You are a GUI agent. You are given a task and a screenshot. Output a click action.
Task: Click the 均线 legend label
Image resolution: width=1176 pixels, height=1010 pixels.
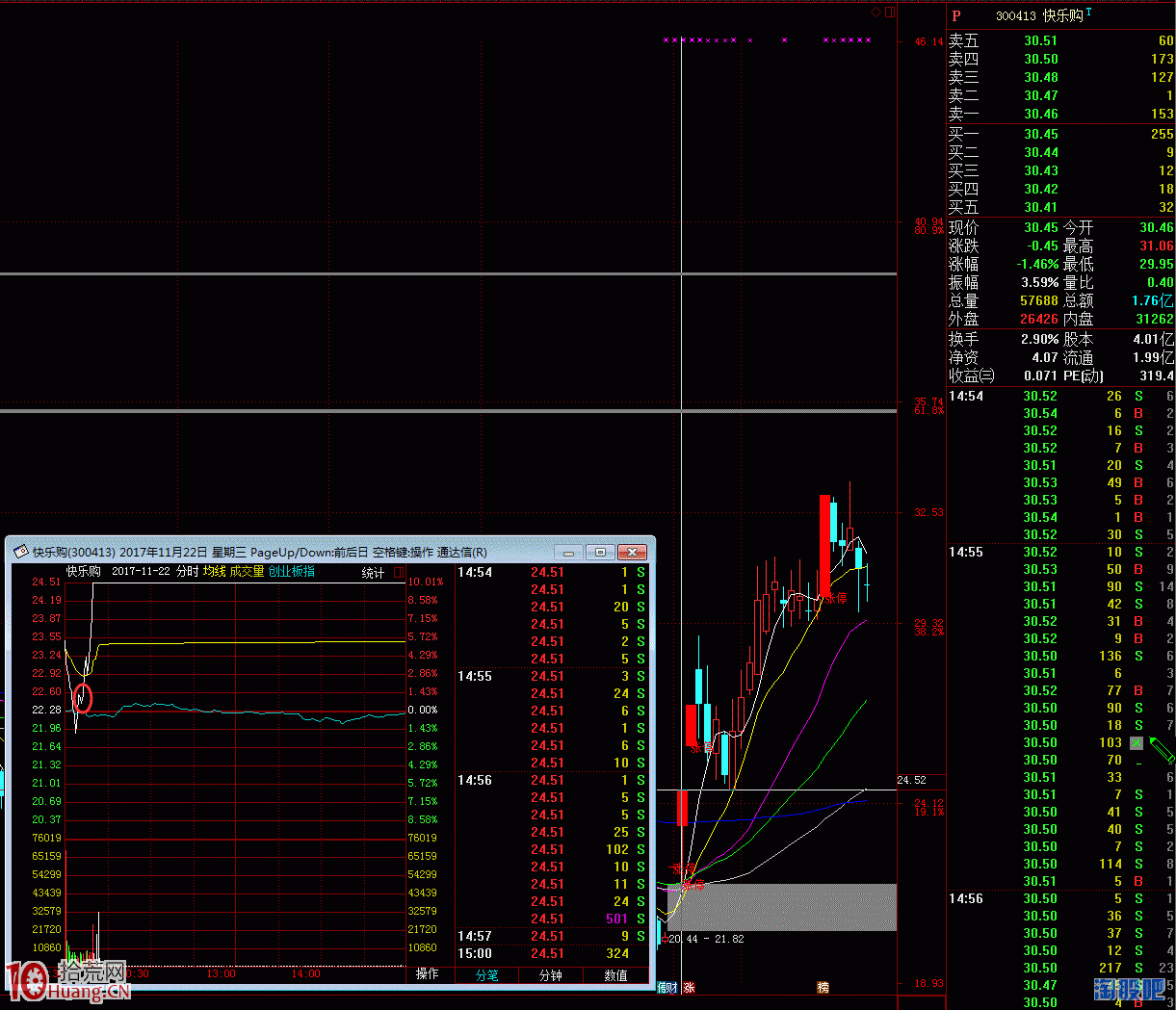click(214, 571)
